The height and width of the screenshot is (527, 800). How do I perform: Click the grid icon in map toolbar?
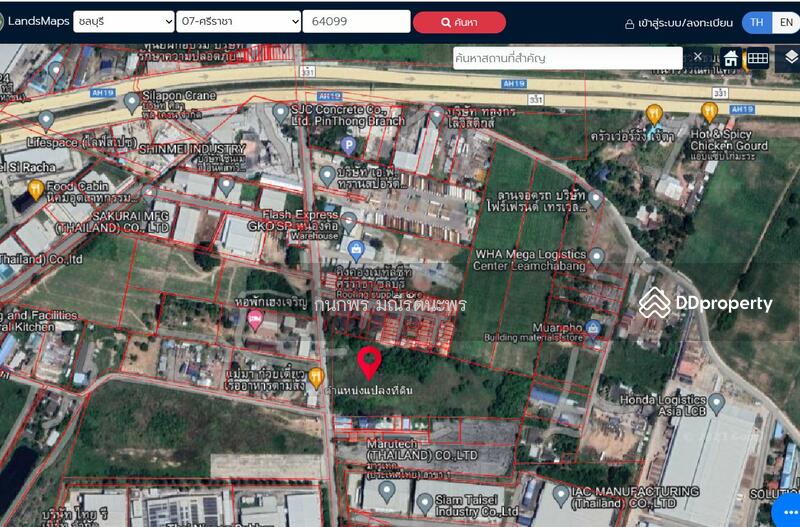coord(758,58)
